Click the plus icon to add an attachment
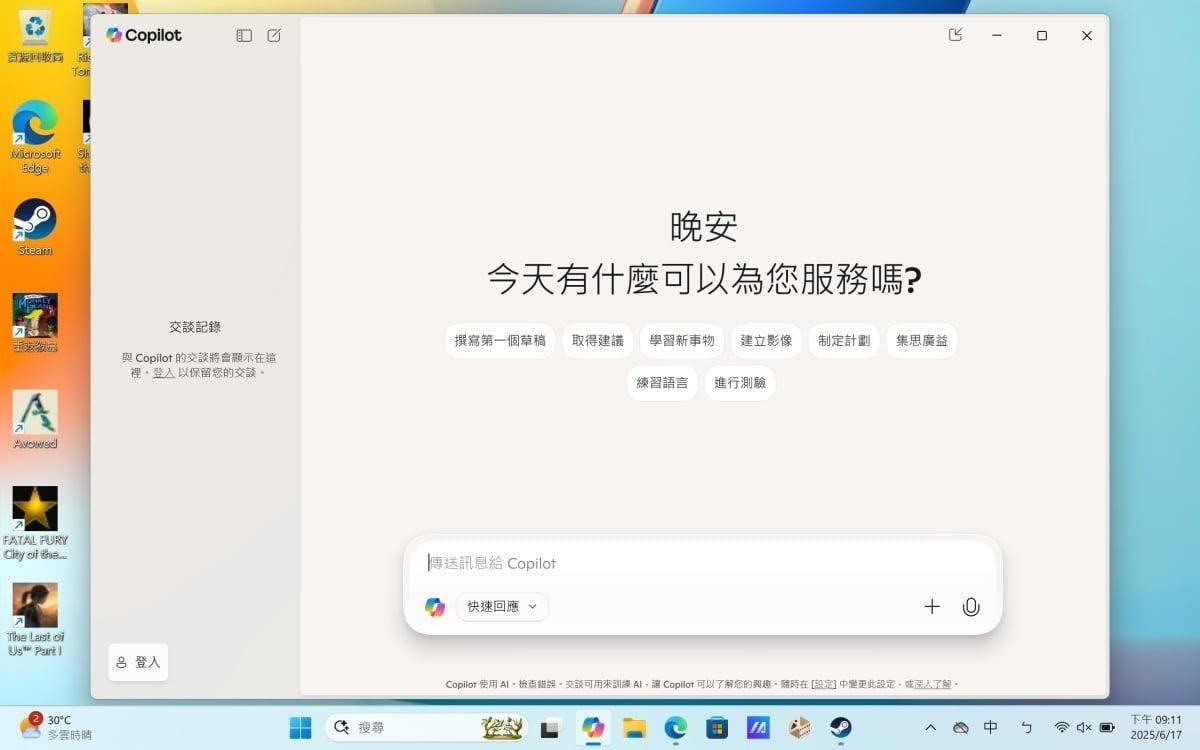 pos(932,606)
